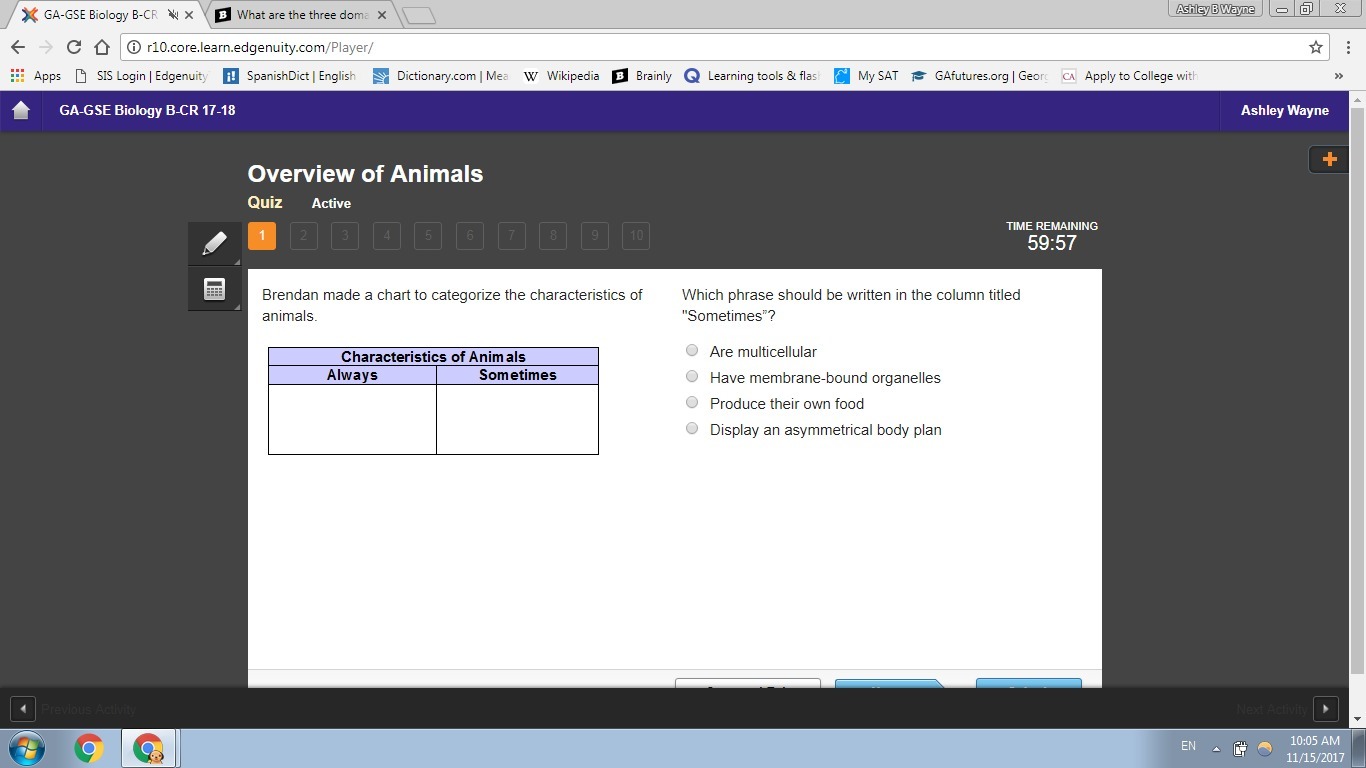1366x768 pixels.
Task: Click the first Chrome taskbar icon
Action: pyautogui.click(x=88, y=748)
